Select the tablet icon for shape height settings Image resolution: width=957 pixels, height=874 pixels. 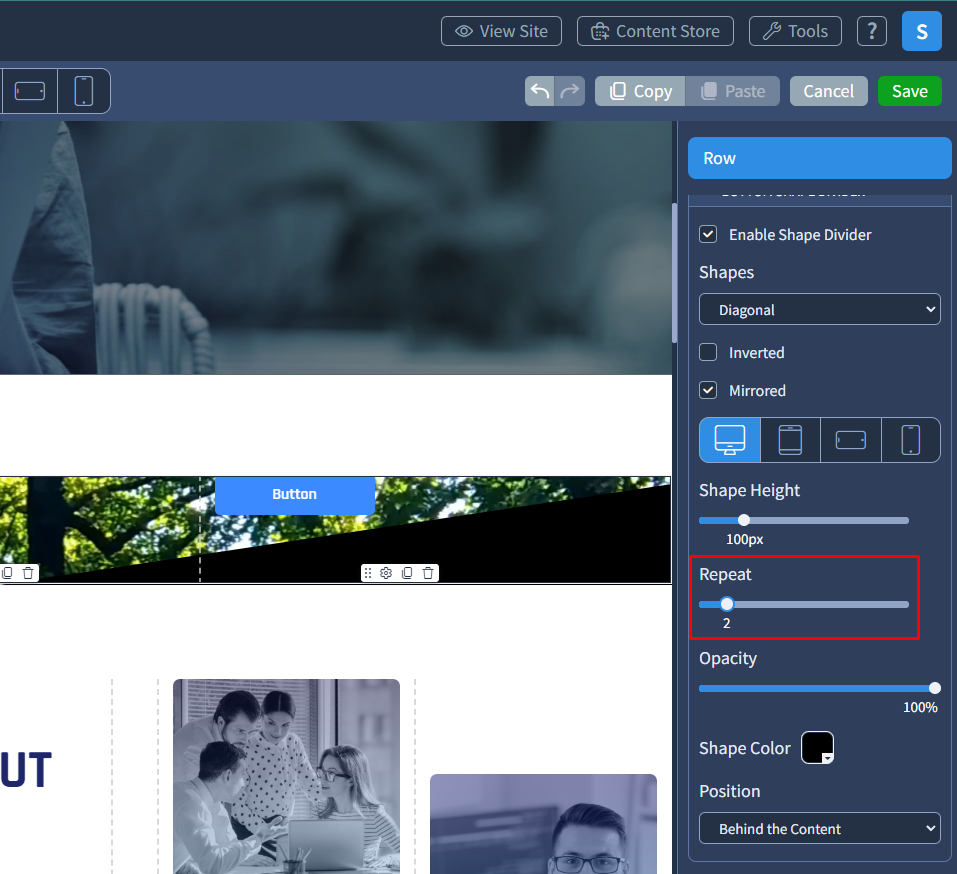(x=790, y=440)
